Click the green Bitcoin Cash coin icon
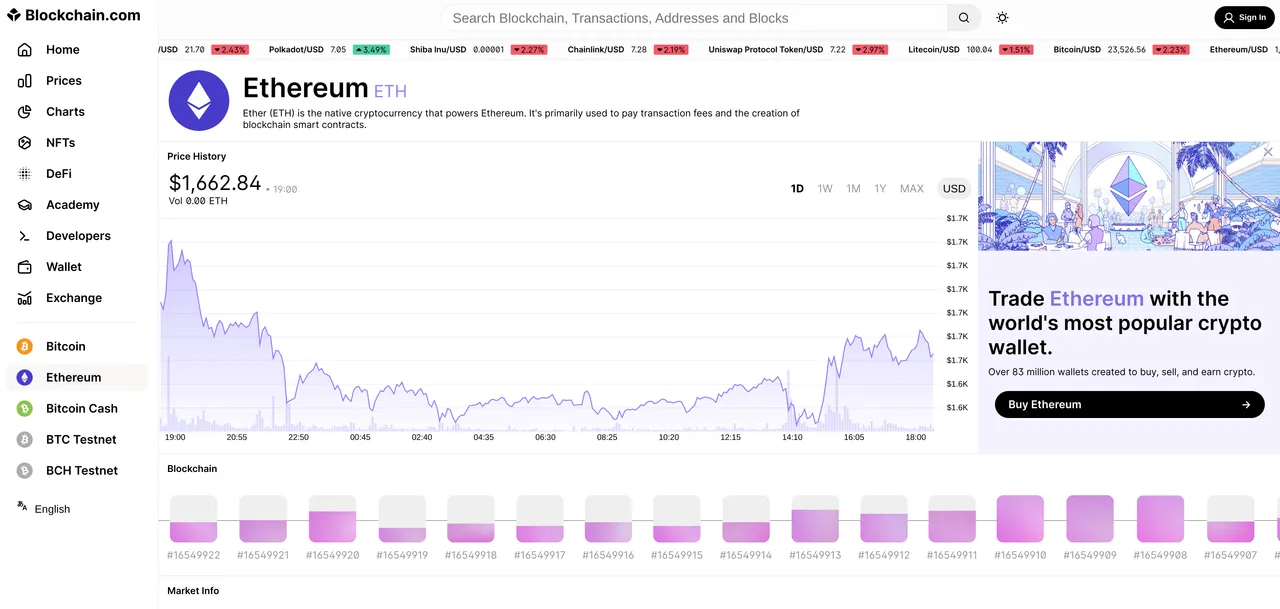Viewport: 1280px width, 609px height. pyautogui.click(x=25, y=408)
